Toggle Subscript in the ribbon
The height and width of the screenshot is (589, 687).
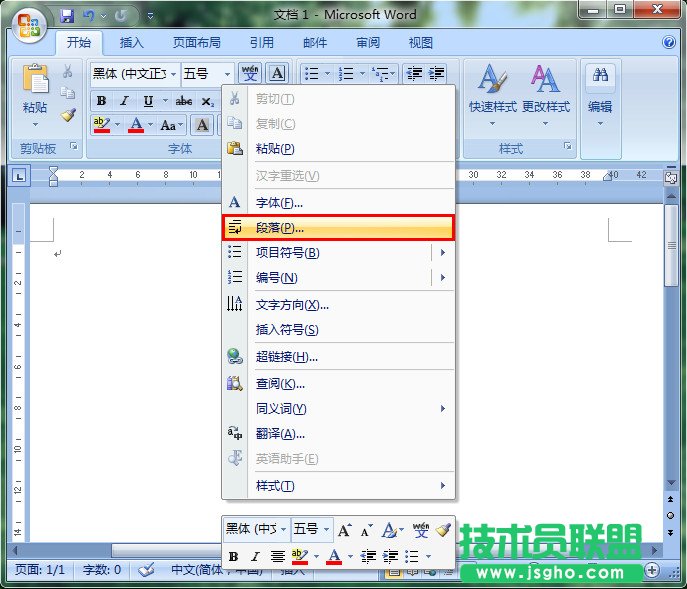[207, 101]
